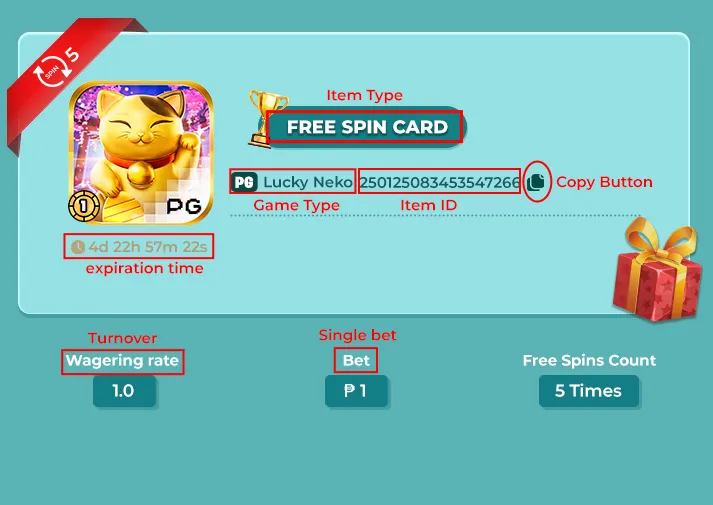Image resolution: width=713 pixels, height=505 pixels.
Task: Click the golden trophy icon
Action: click(x=266, y=118)
